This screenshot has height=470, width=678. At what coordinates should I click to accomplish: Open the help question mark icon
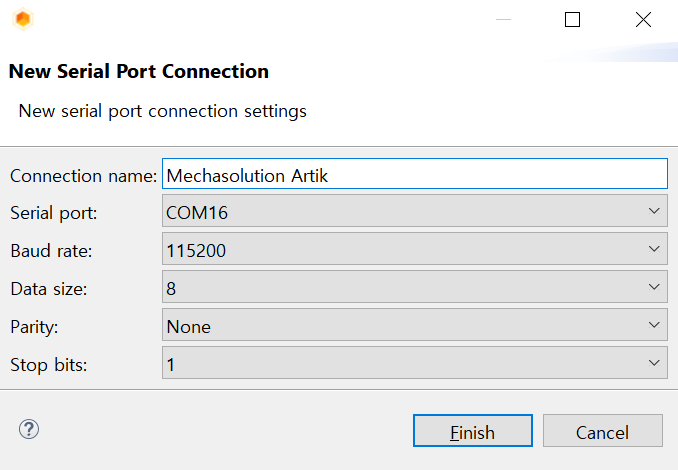pyautogui.click(x=29, y=429)
